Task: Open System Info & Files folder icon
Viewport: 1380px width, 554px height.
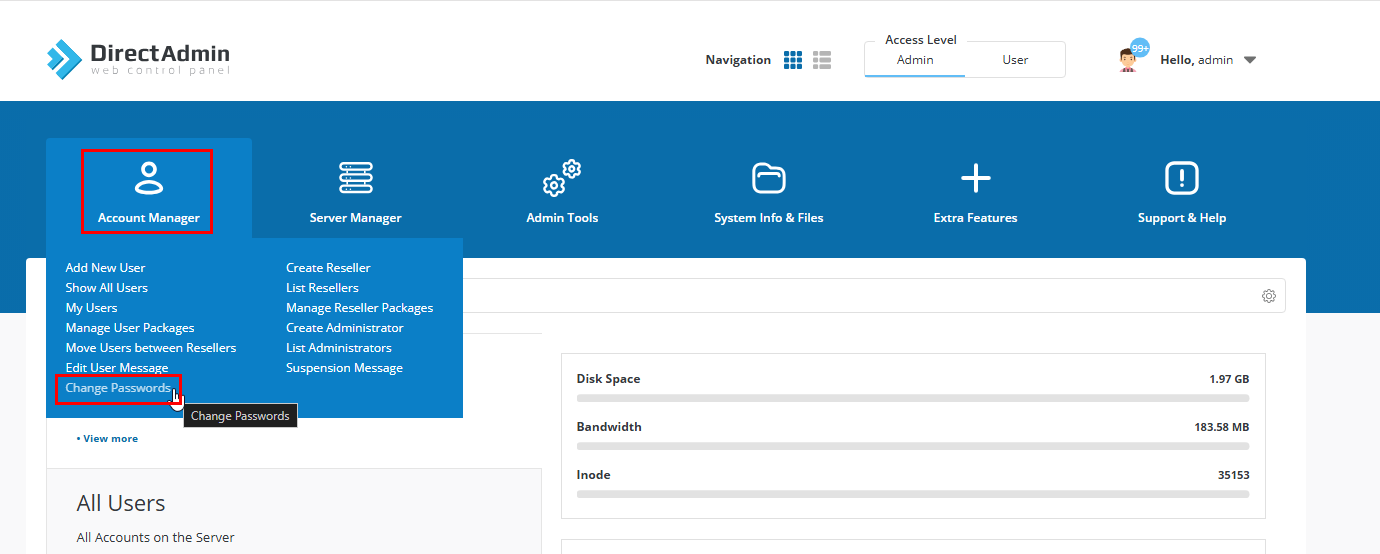Action: coord(768,178)
